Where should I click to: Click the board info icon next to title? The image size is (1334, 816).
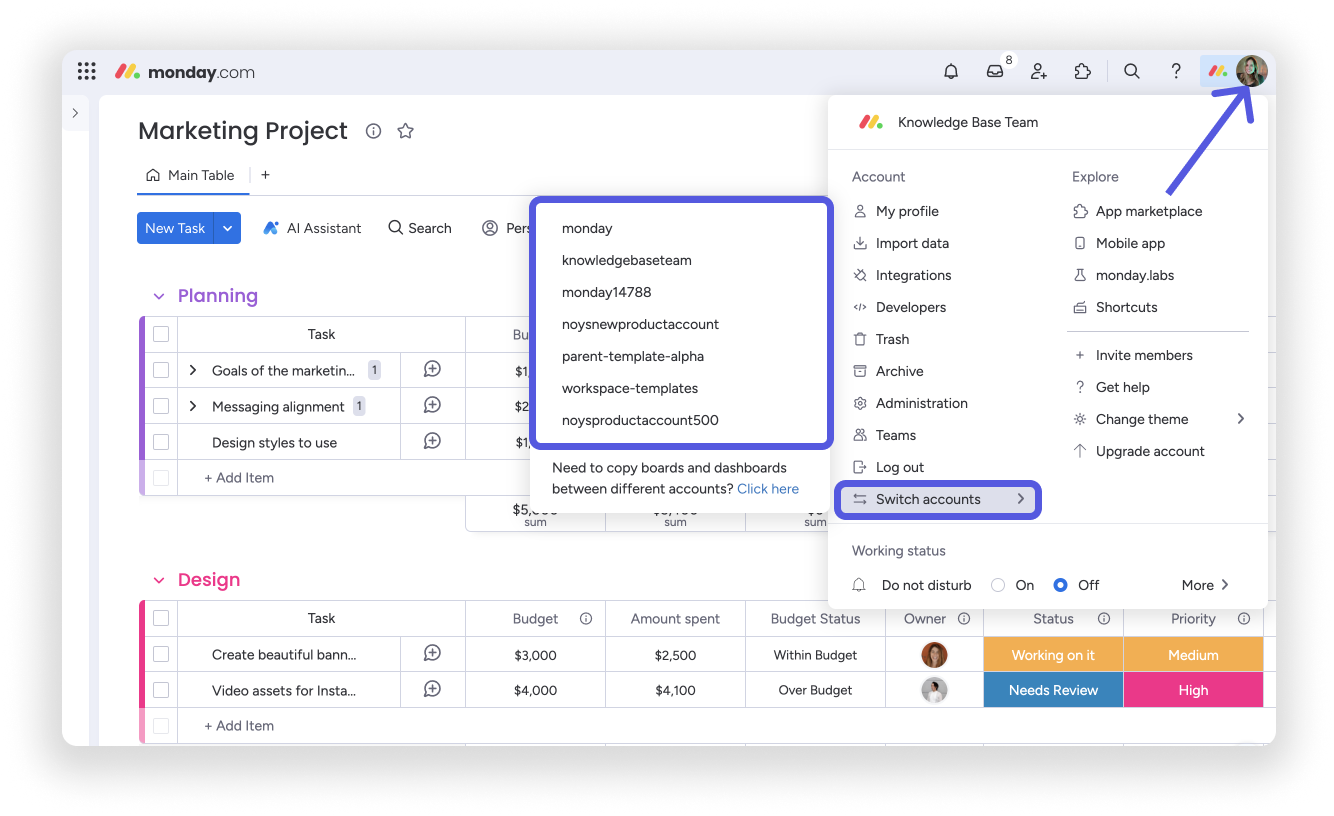click(374, 131)
